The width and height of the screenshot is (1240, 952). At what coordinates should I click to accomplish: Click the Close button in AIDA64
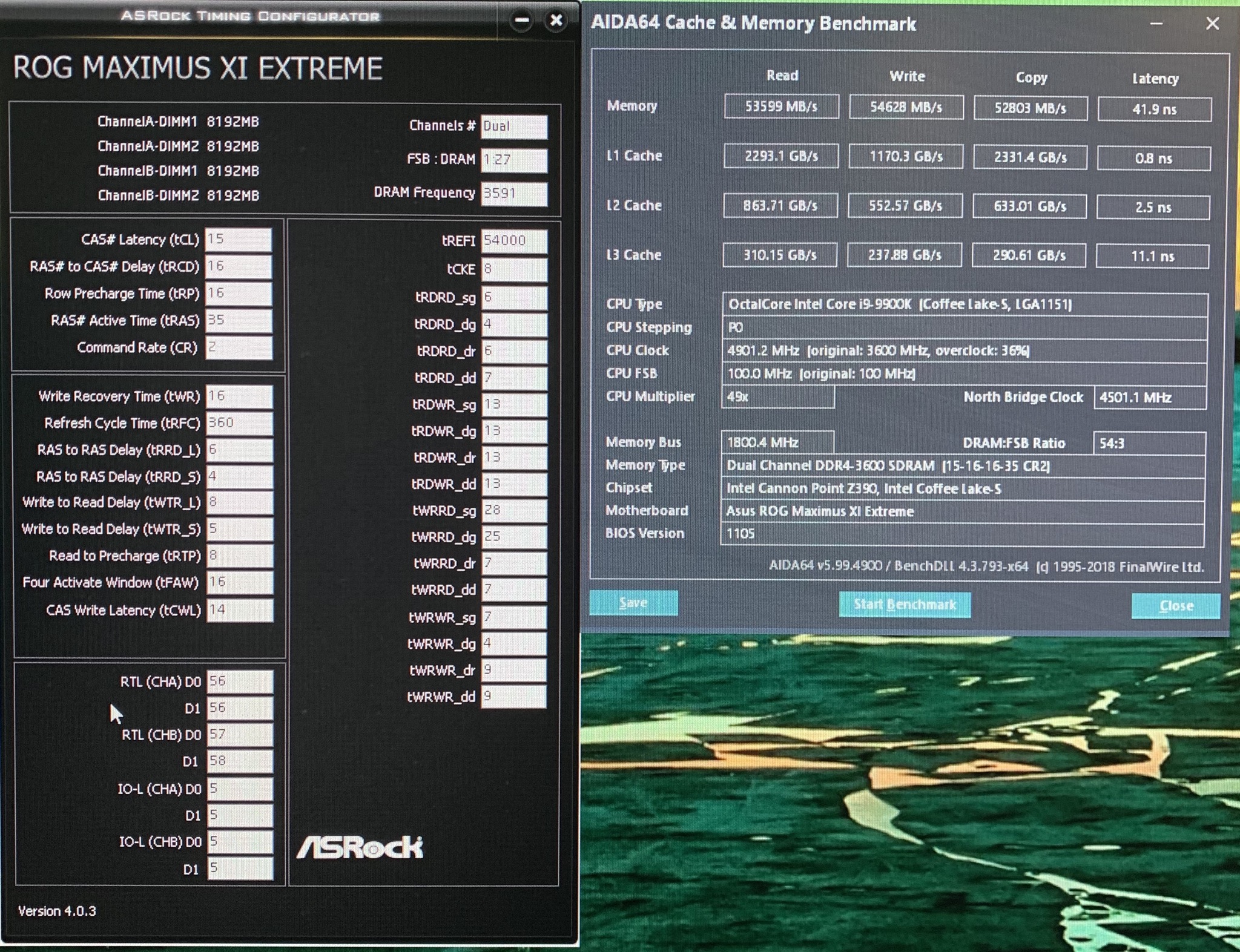(1175, 606)
